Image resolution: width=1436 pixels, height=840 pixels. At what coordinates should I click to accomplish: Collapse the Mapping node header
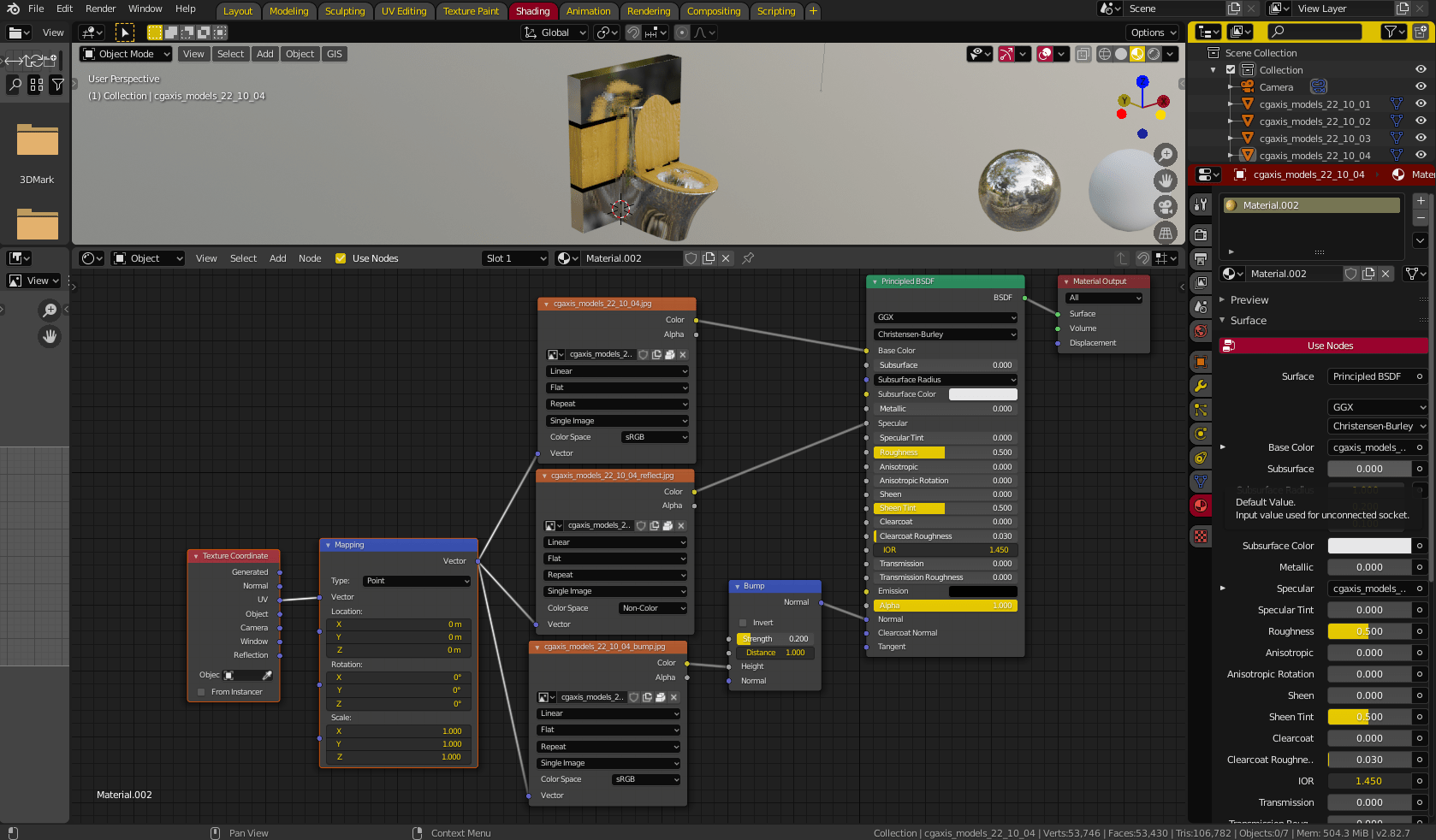click(326, 545)
